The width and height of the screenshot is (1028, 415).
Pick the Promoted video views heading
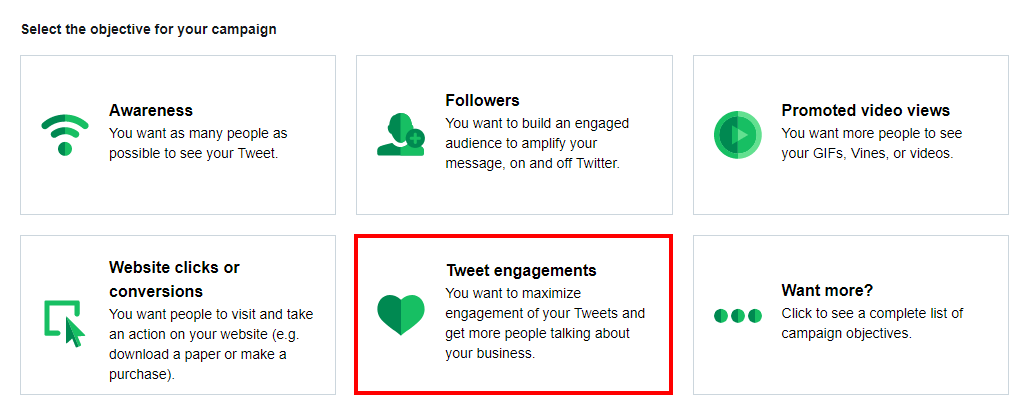coord(865,110)
